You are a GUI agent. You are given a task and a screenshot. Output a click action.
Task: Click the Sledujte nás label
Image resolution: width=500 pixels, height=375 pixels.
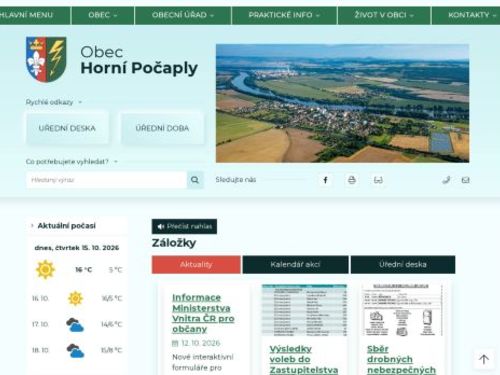pos(236,180)
